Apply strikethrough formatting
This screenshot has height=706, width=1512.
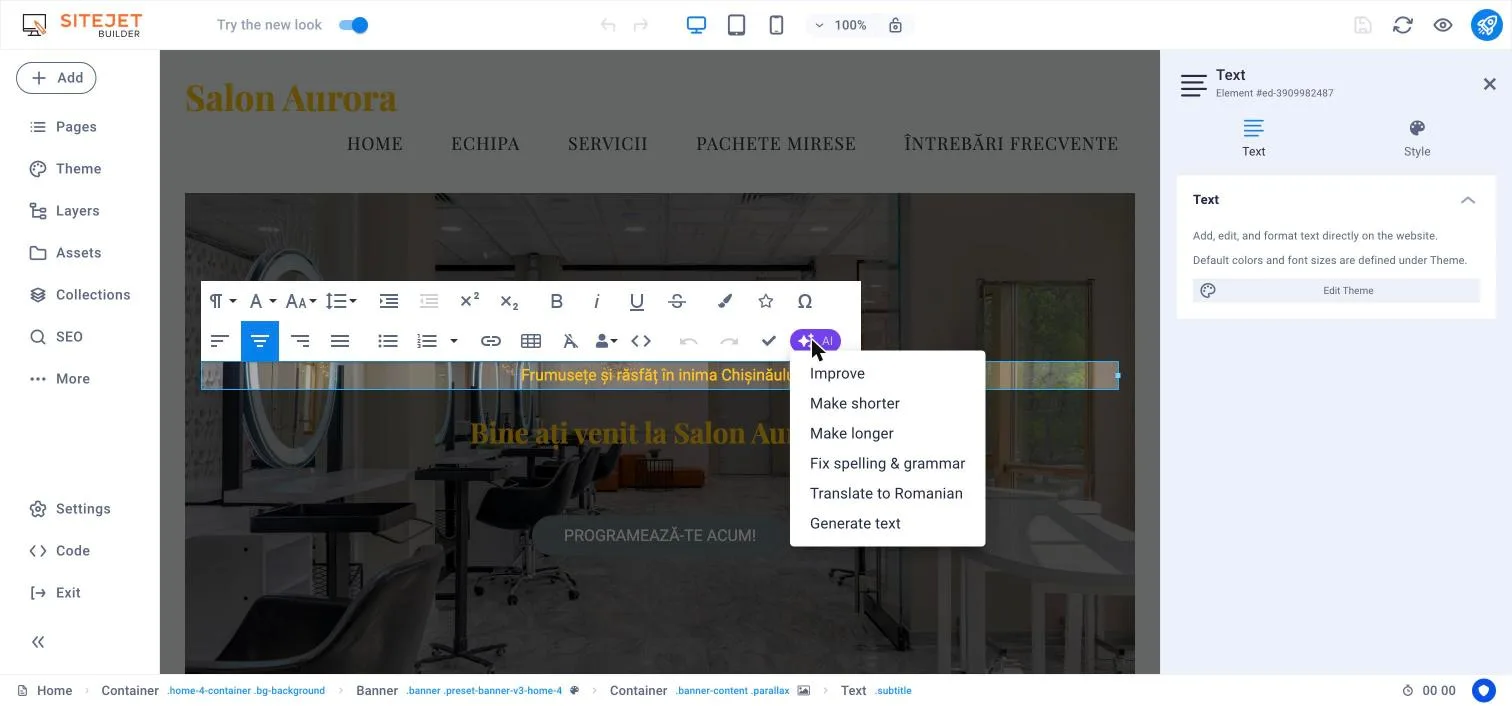tap(677, 301)
